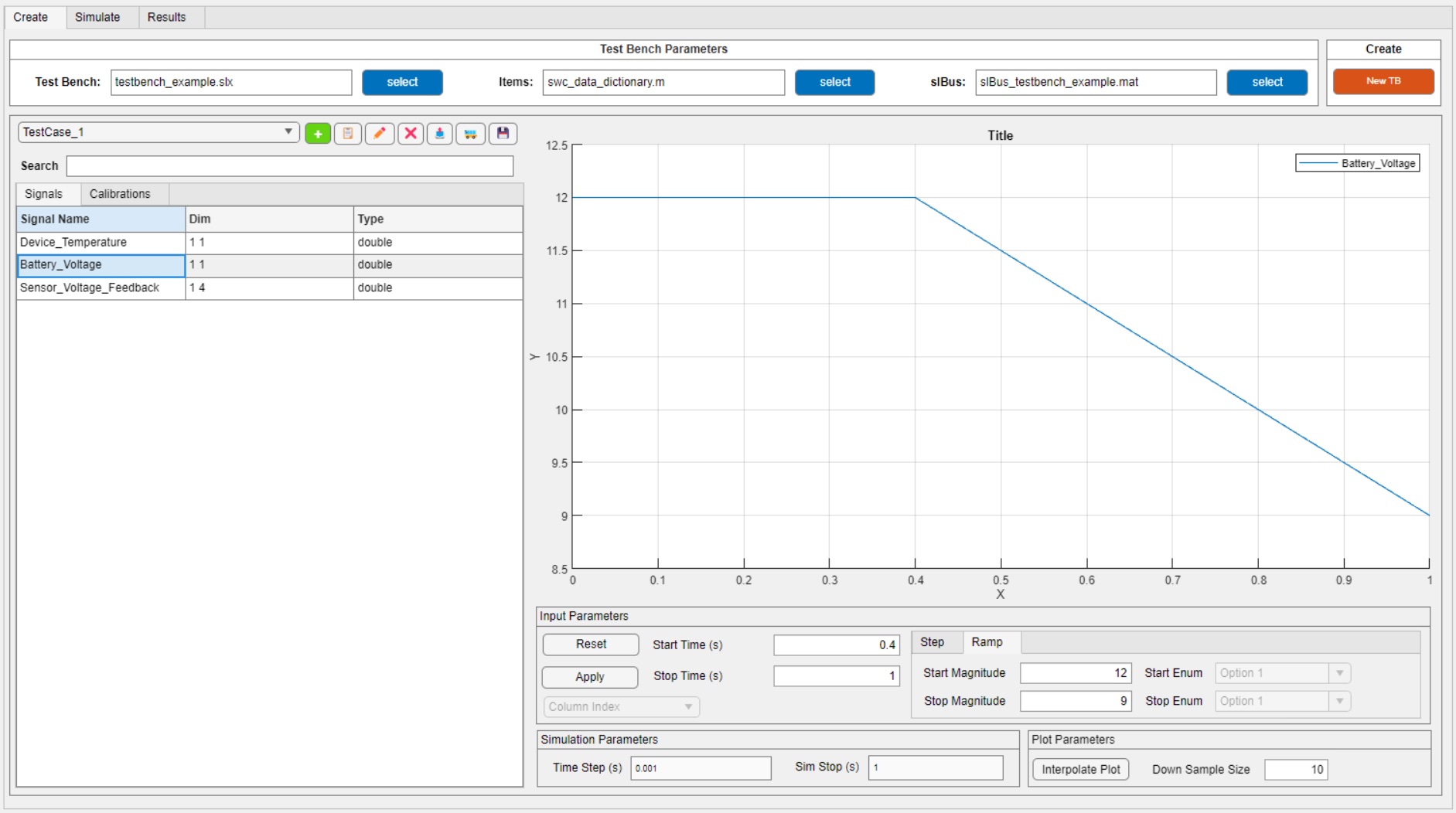The width and height of the screenshot is (1456, 813).
Task: Expand the Start Enum dropdown
Action: (x=1280, y=672)
